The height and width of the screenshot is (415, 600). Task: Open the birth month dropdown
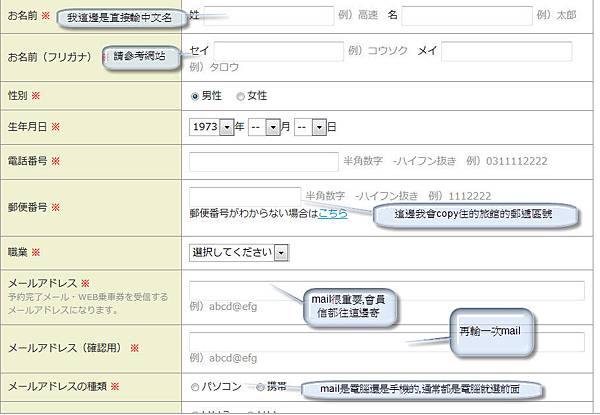tap(264, 127)
